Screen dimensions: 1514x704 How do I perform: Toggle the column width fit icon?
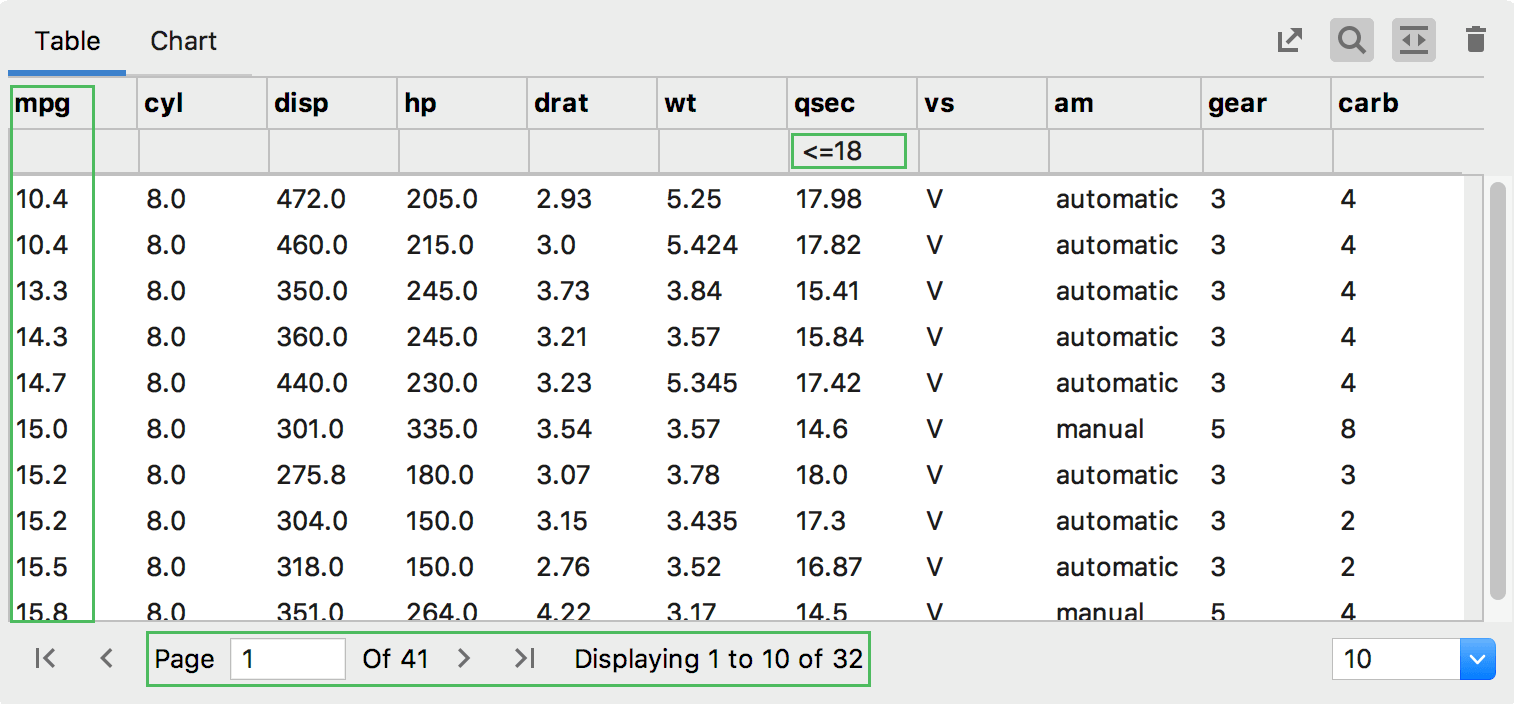click(1413, 41)
